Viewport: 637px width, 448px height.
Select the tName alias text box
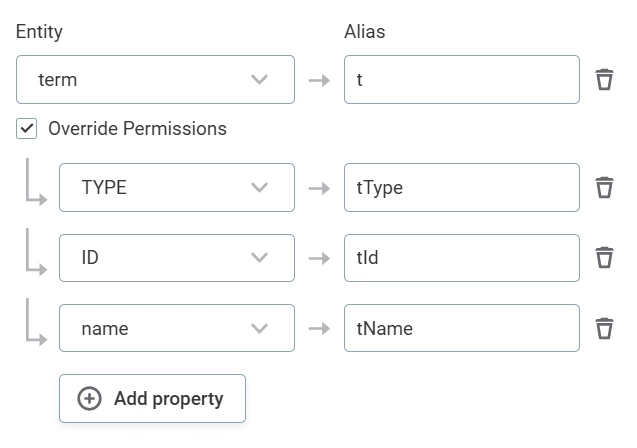coord(461,328)
